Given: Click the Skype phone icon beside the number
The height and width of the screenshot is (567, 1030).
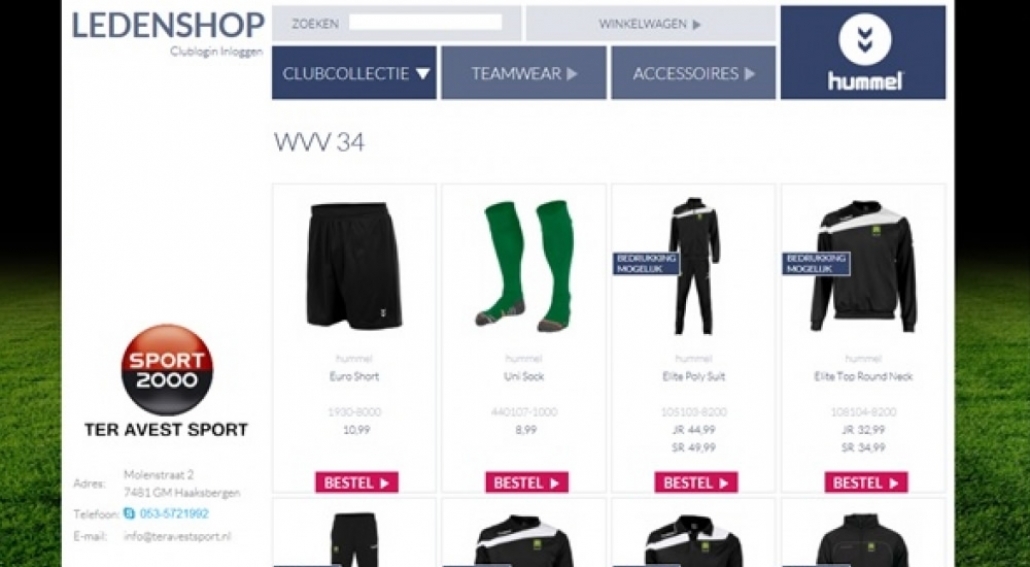Looking at the screenshot, I should [129, 514].
